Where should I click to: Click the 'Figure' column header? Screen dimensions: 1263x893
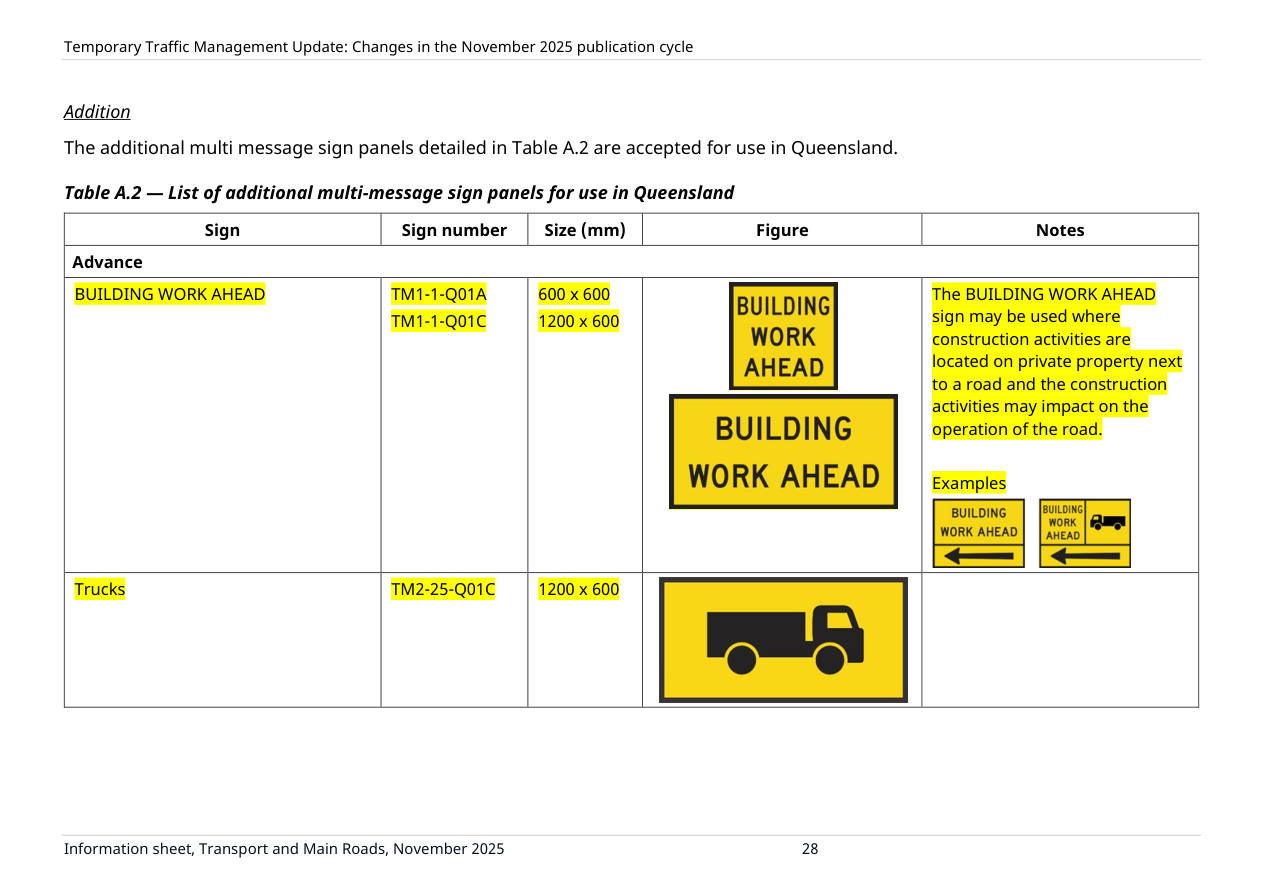[782, 230]
